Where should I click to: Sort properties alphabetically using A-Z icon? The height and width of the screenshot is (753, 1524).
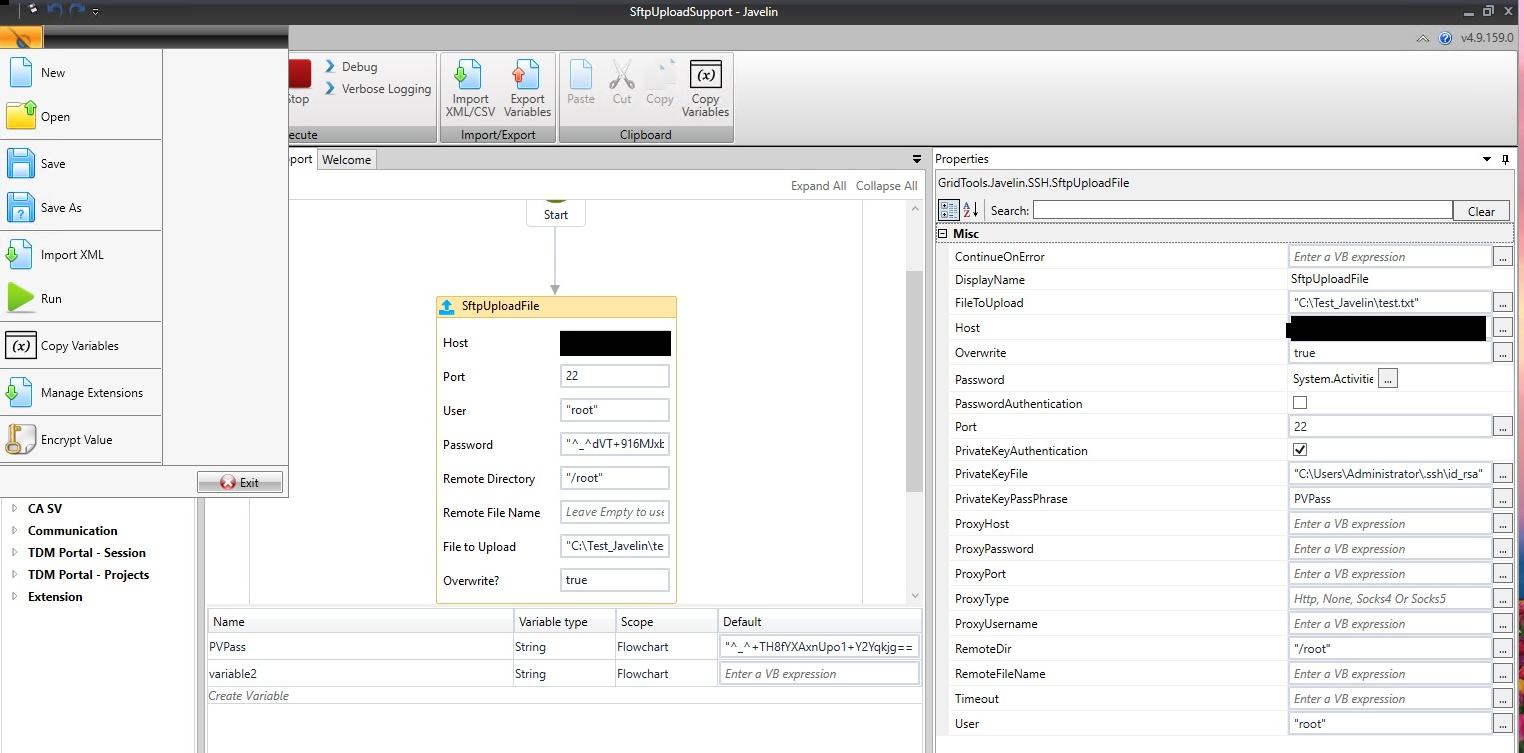click(x=970, y=210)
